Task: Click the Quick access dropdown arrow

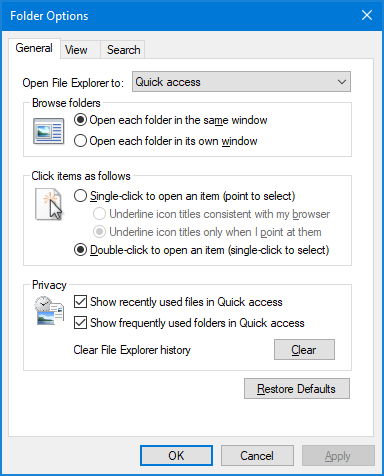Action: pos(342,82)
